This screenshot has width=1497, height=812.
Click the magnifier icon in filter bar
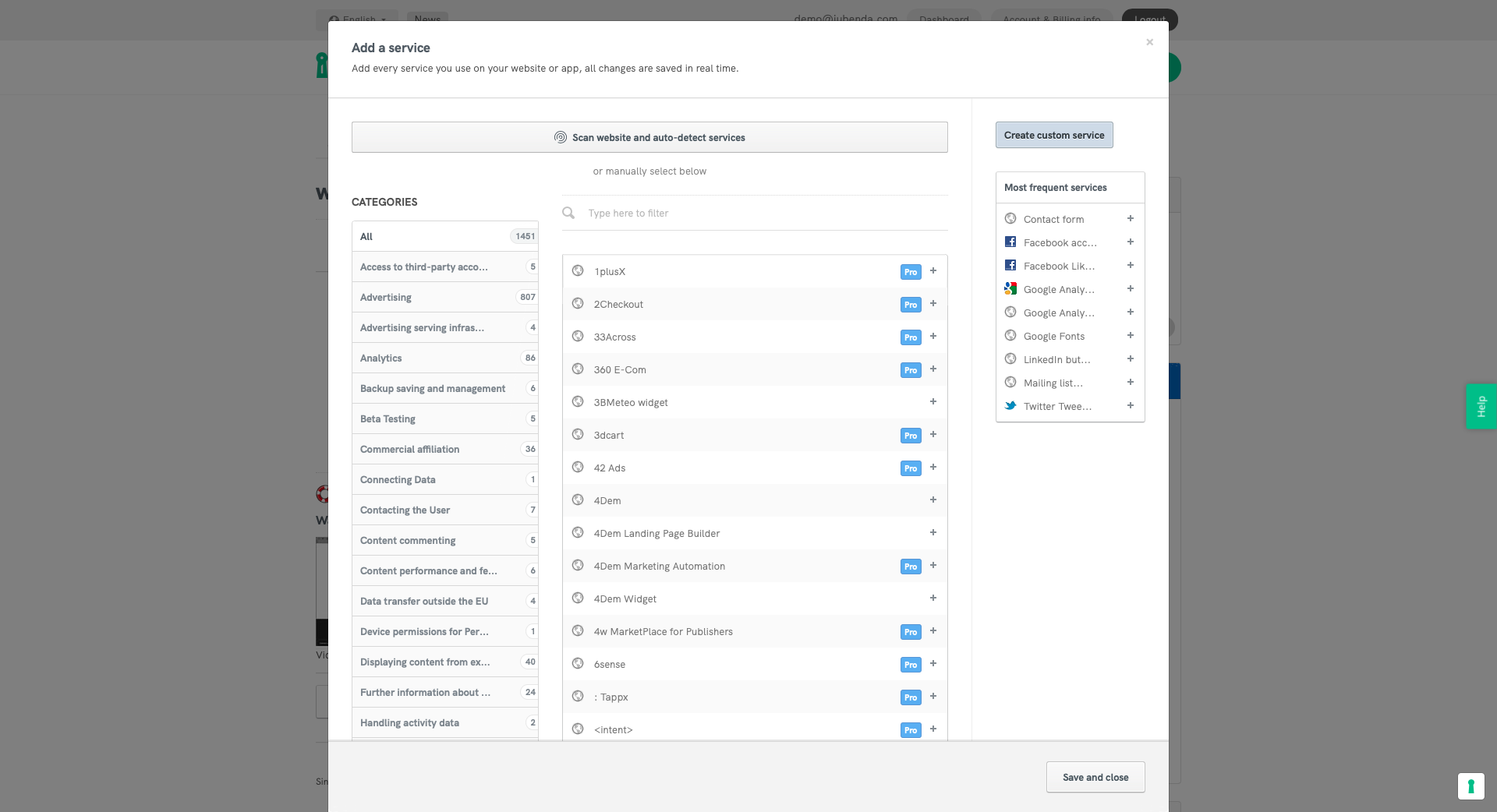pos(568,213)
